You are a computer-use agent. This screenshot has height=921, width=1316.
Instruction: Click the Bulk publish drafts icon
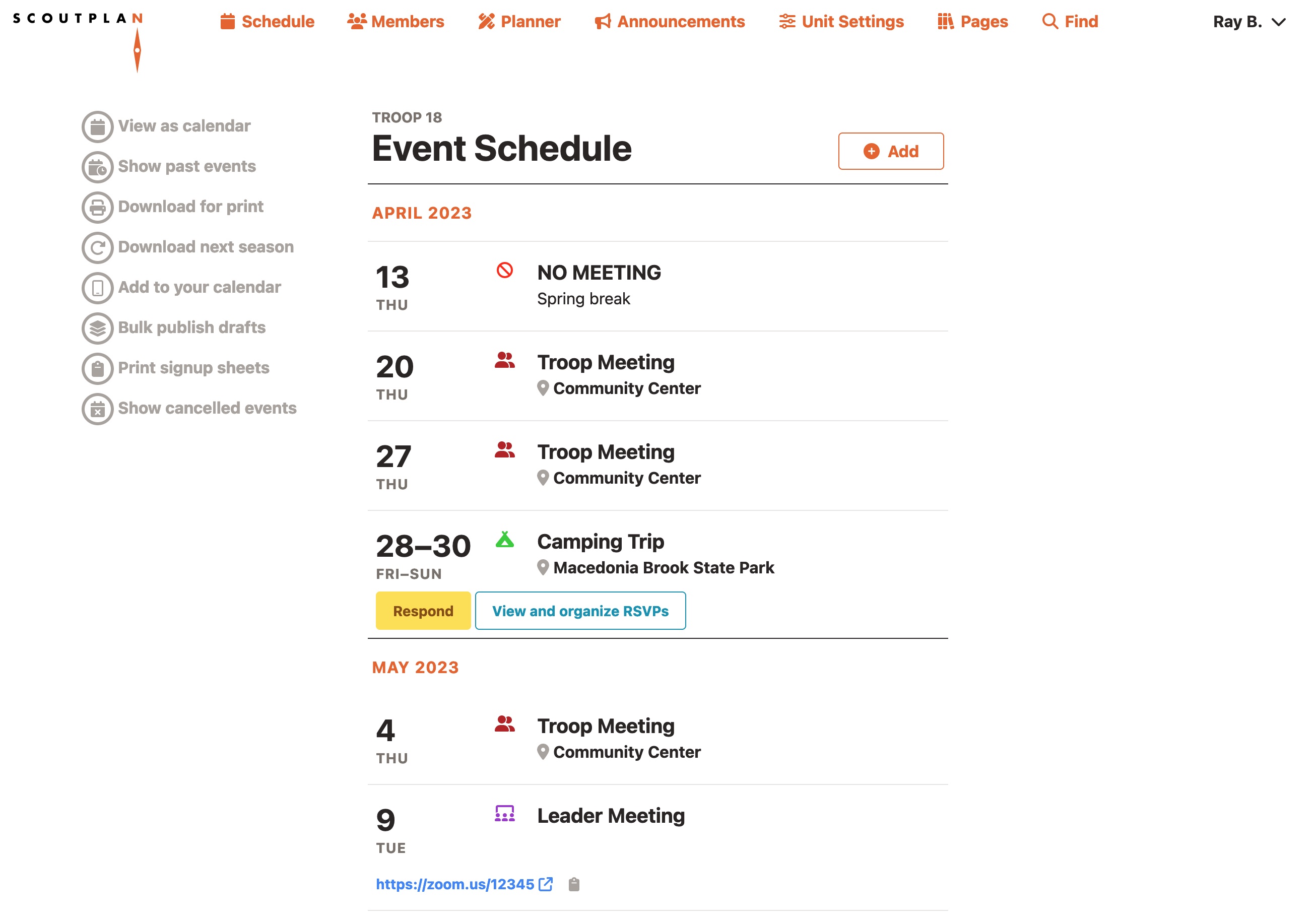tap(97, 327)
